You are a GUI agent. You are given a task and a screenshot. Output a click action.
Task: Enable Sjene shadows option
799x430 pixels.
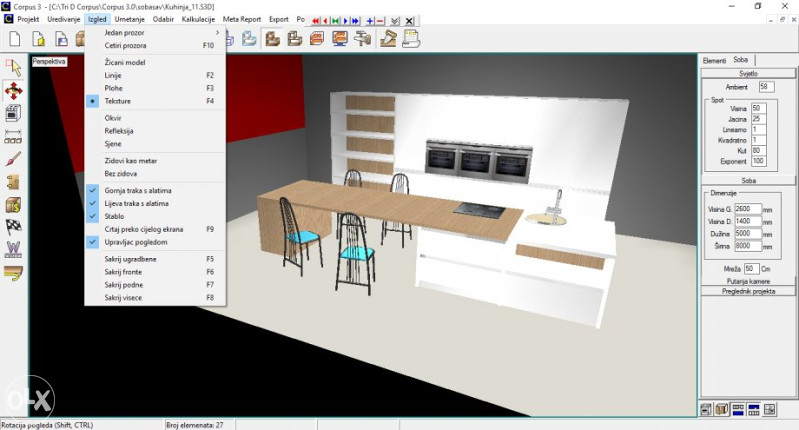click(x=155, y=144)
